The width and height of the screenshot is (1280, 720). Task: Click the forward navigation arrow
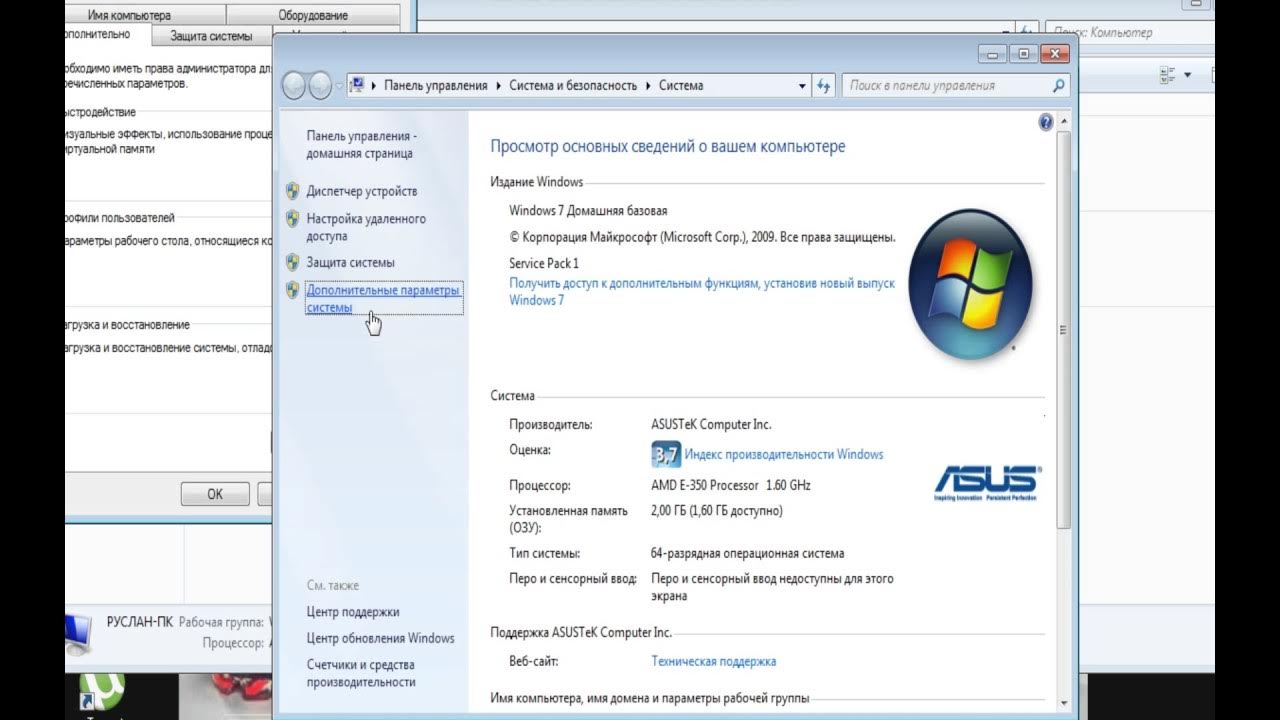click(x=320, y=86)
